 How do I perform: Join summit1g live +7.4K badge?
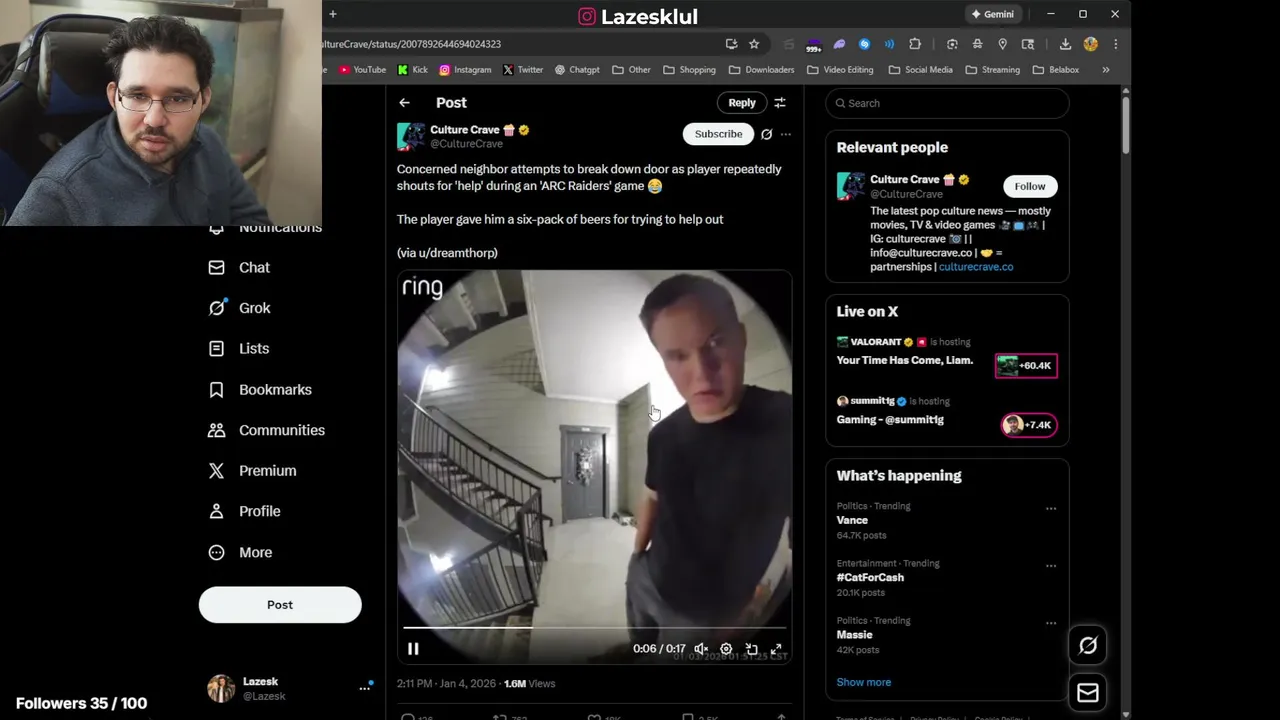pos(1028,425)
